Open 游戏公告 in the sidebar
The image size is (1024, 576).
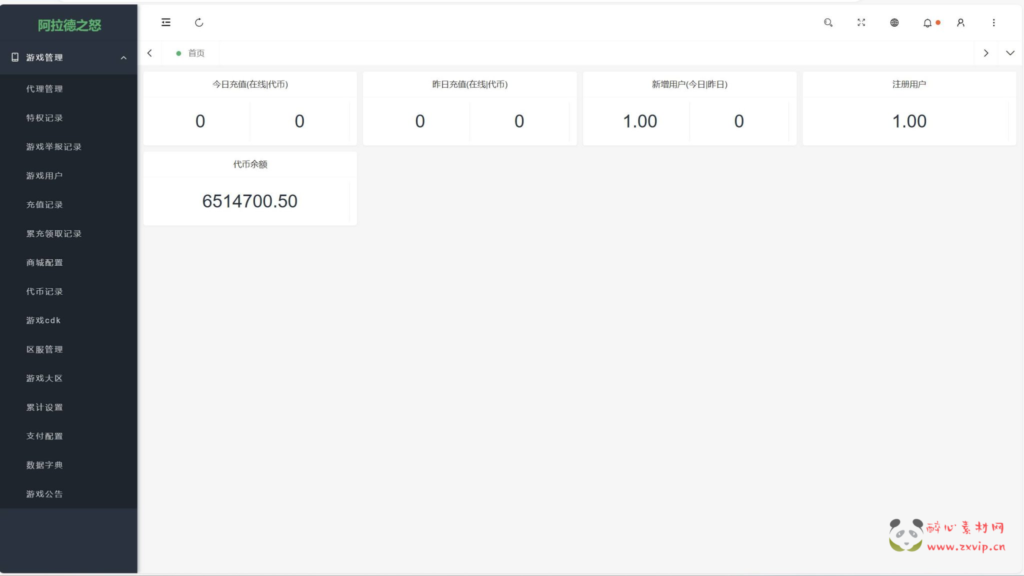[45, 494]
